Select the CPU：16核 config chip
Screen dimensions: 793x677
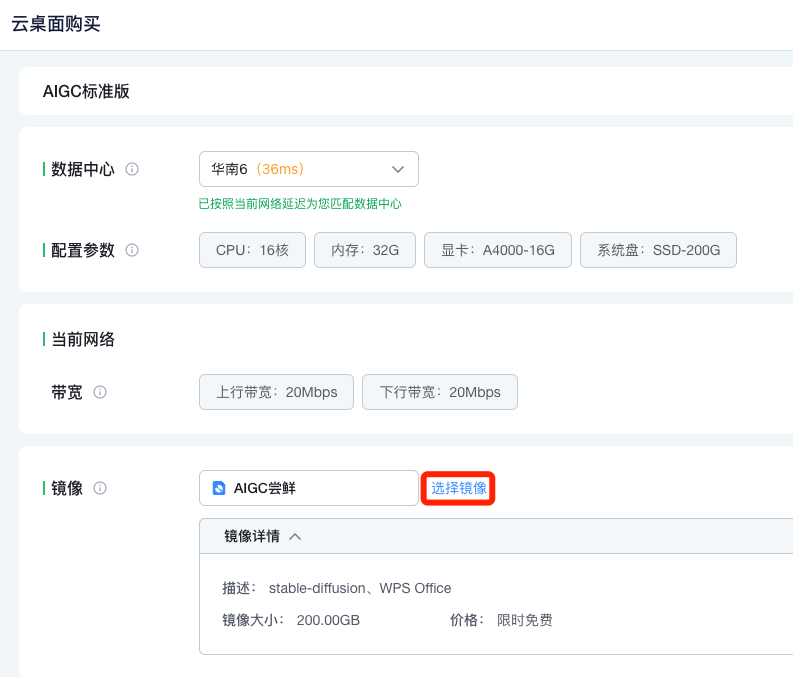pyautogui.click(x=252, y=250)
